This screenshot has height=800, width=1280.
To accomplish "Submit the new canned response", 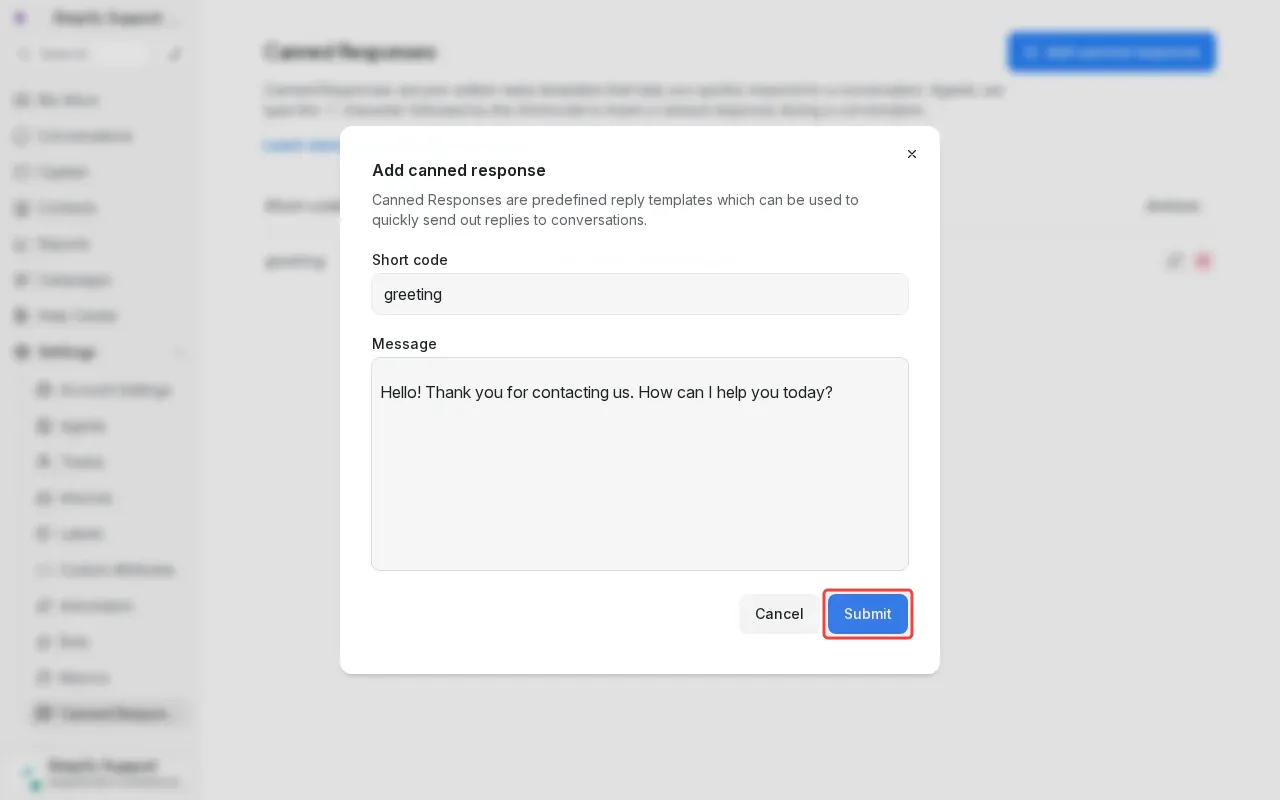I will point(867,614).
